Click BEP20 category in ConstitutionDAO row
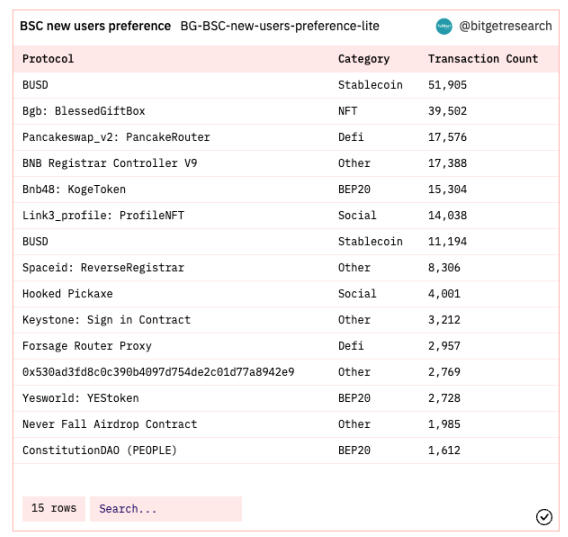Viewport: 568px width, 537px height. [x=354, y=450]
